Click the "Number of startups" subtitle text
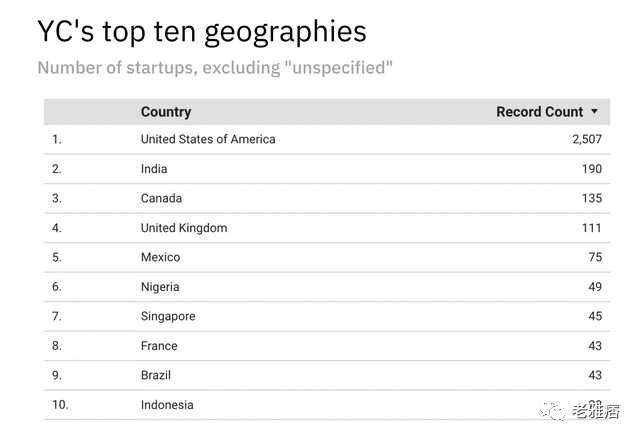This screenshot has width=640, height=439. 215,68
